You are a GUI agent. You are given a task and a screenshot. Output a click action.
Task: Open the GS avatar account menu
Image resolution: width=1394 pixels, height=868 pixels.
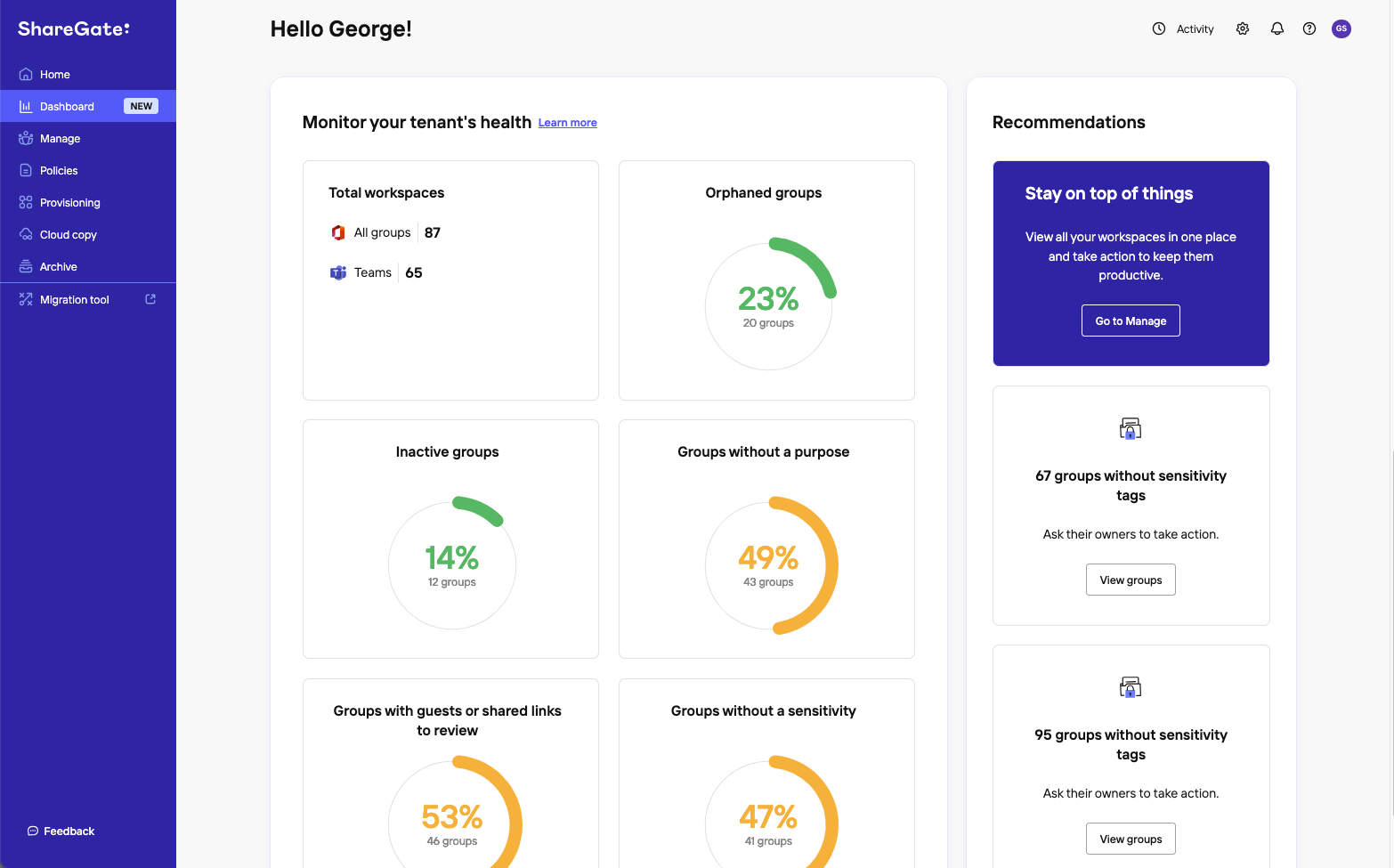(x=1341, y=28)
